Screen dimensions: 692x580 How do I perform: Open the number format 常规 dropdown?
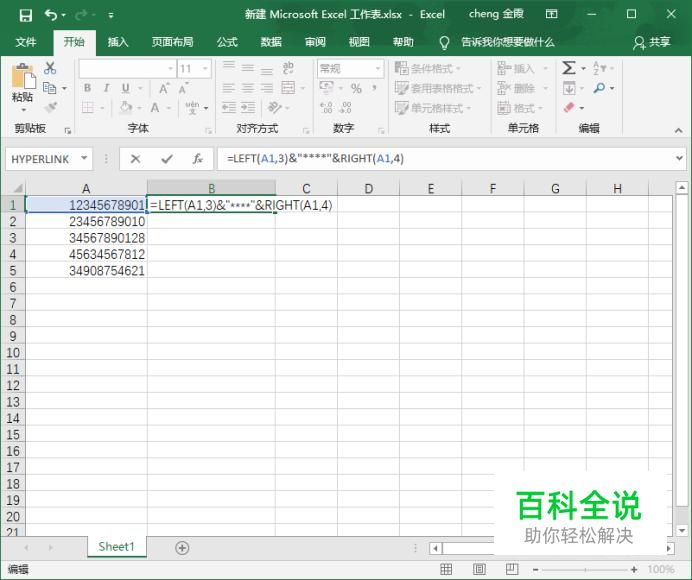[378, 68]
